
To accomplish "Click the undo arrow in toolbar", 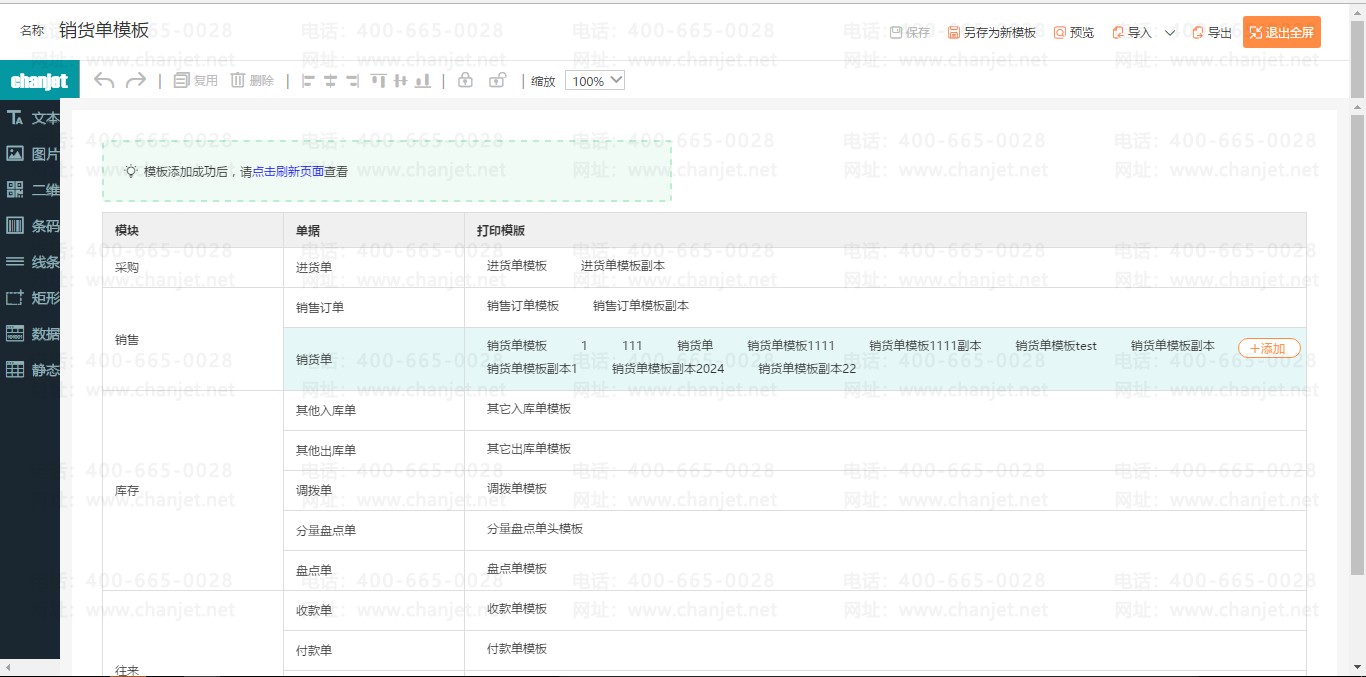I will (x=104, y=81).
